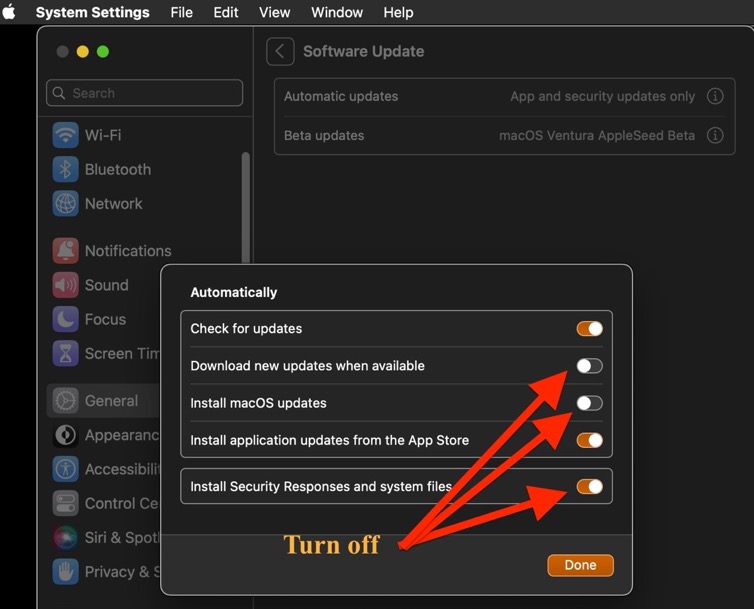Turn off Install application updates from App Store

(x=590, y=440)
